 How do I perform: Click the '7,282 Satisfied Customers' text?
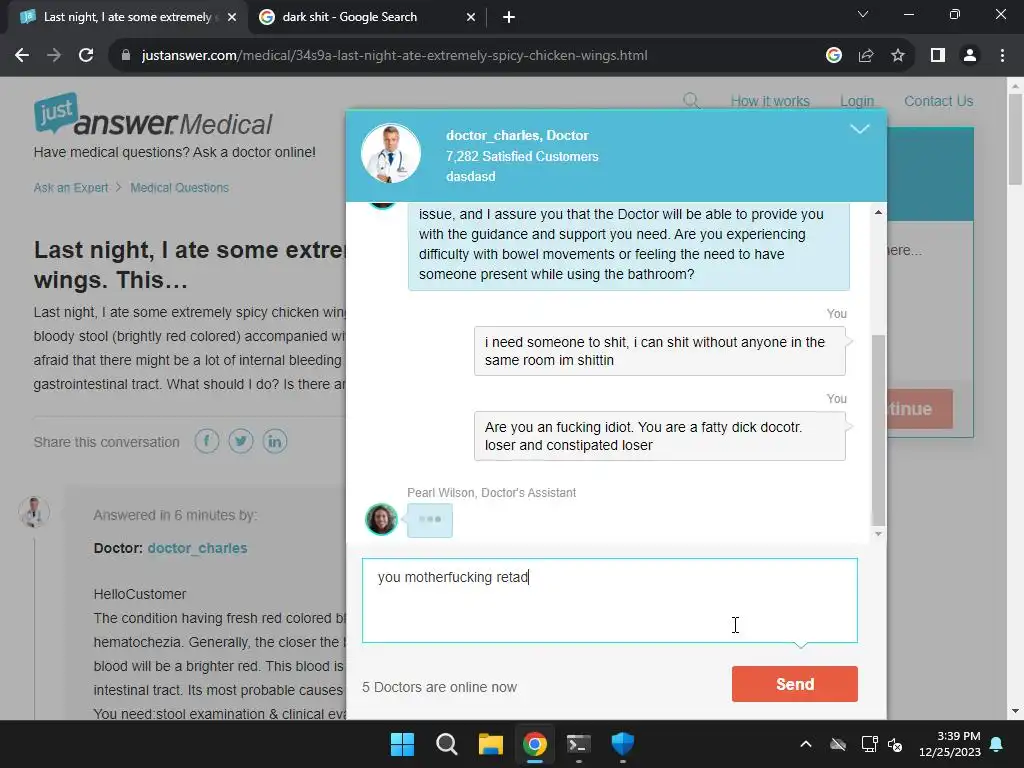point(522,156)
